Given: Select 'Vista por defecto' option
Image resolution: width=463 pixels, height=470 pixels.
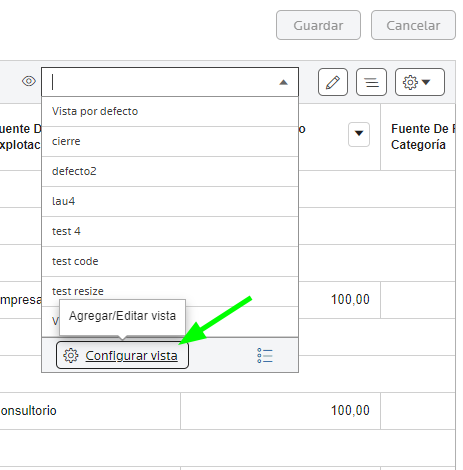Looking at the screenshot, I should (x=170, y=111).
